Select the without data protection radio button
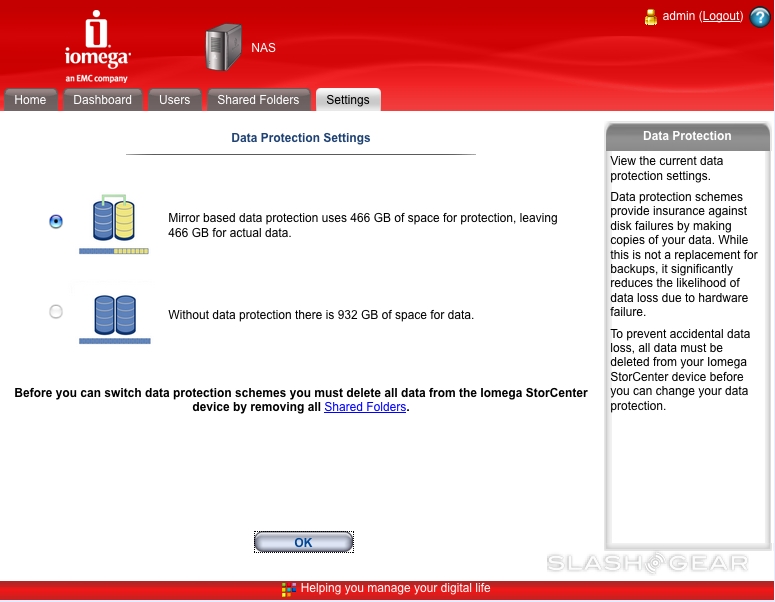The width and height of the screenshot is (775, 602). point(56,312)
